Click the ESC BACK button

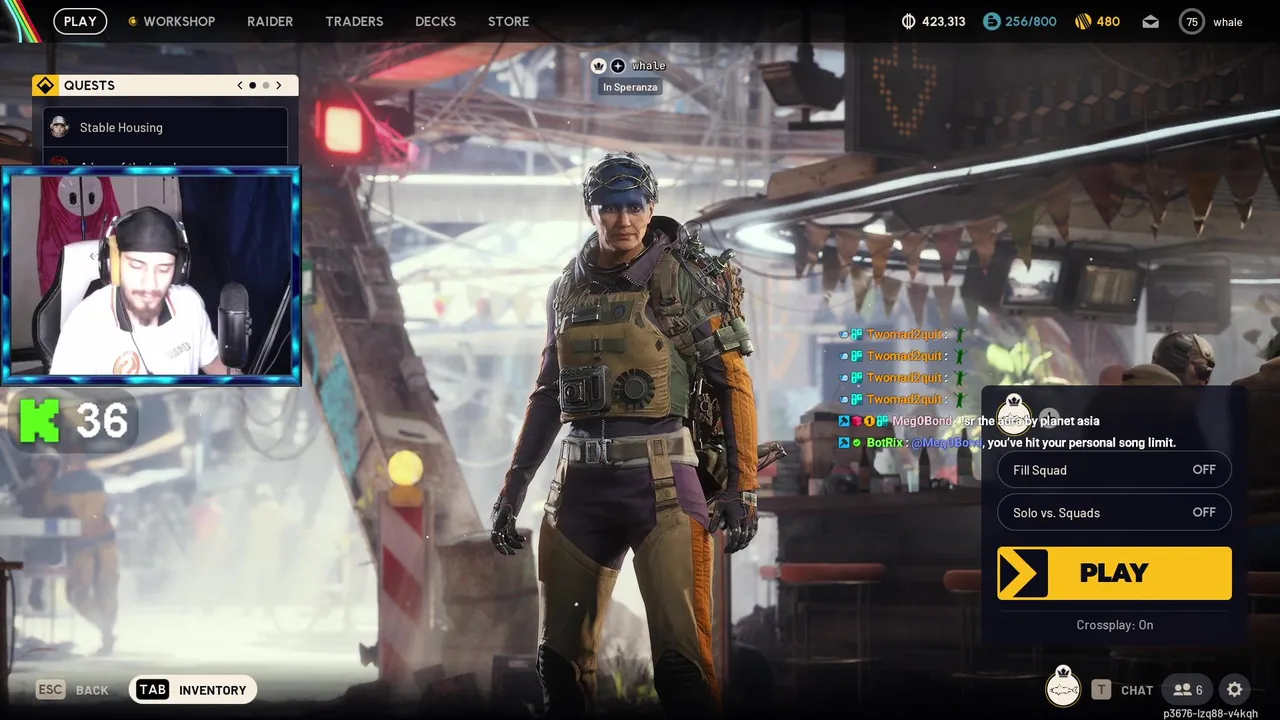coord(72,690)
